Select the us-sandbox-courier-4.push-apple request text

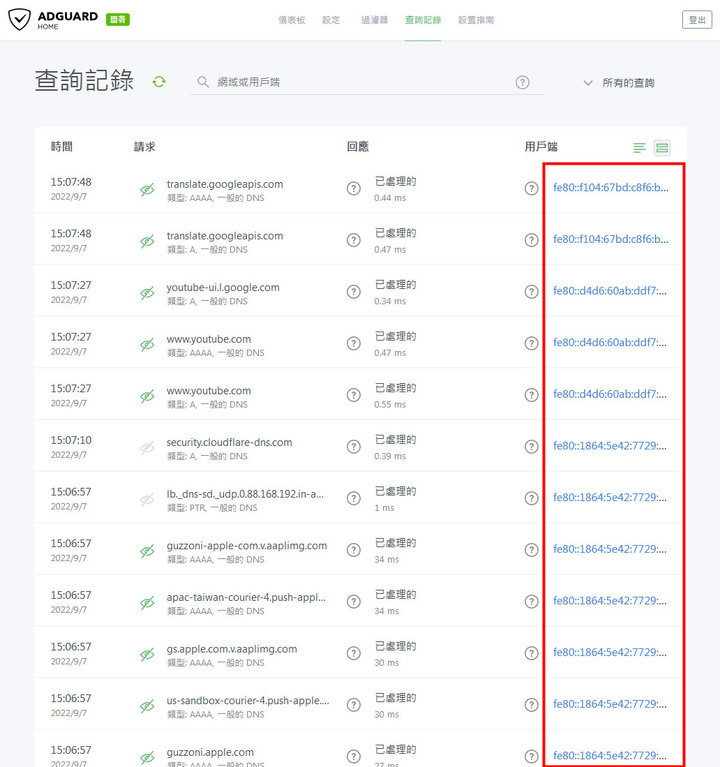coord(248,700)
